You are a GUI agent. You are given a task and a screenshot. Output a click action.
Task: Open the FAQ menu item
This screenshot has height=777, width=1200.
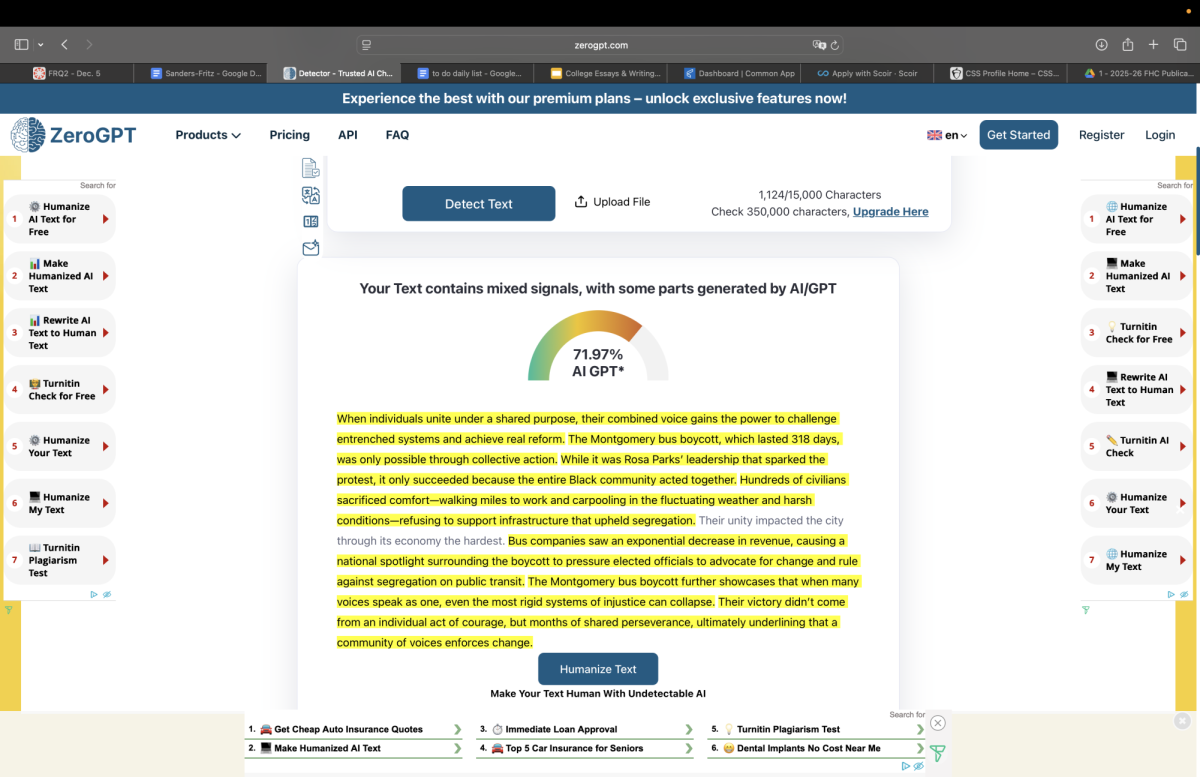pos(397,135)
